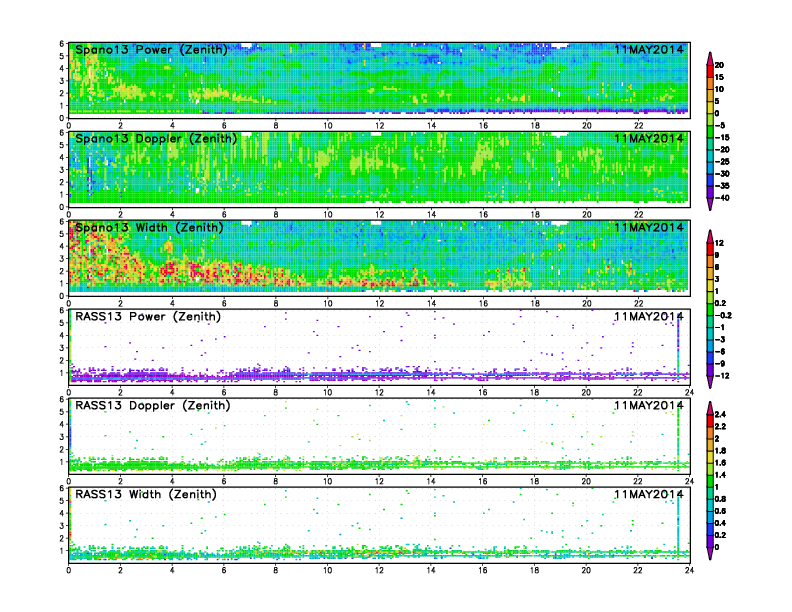Click the '1.8' label on the bottom color bar

pos(721,451)
